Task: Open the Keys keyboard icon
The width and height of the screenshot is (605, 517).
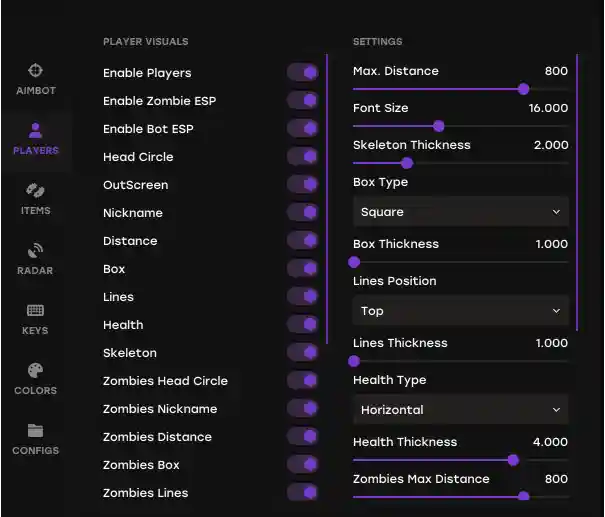Action: click(35, 310)
